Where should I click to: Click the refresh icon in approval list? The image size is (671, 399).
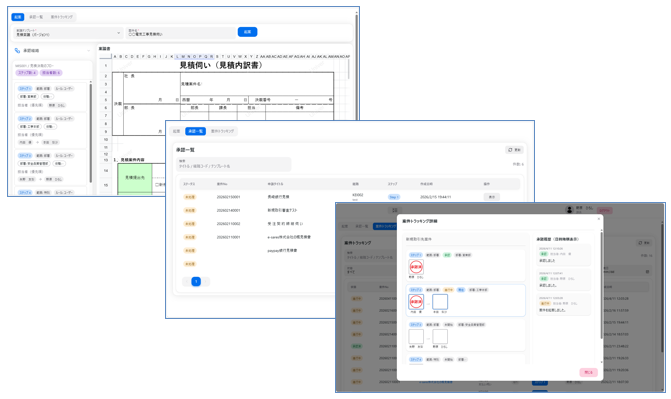tap(510, 150)
